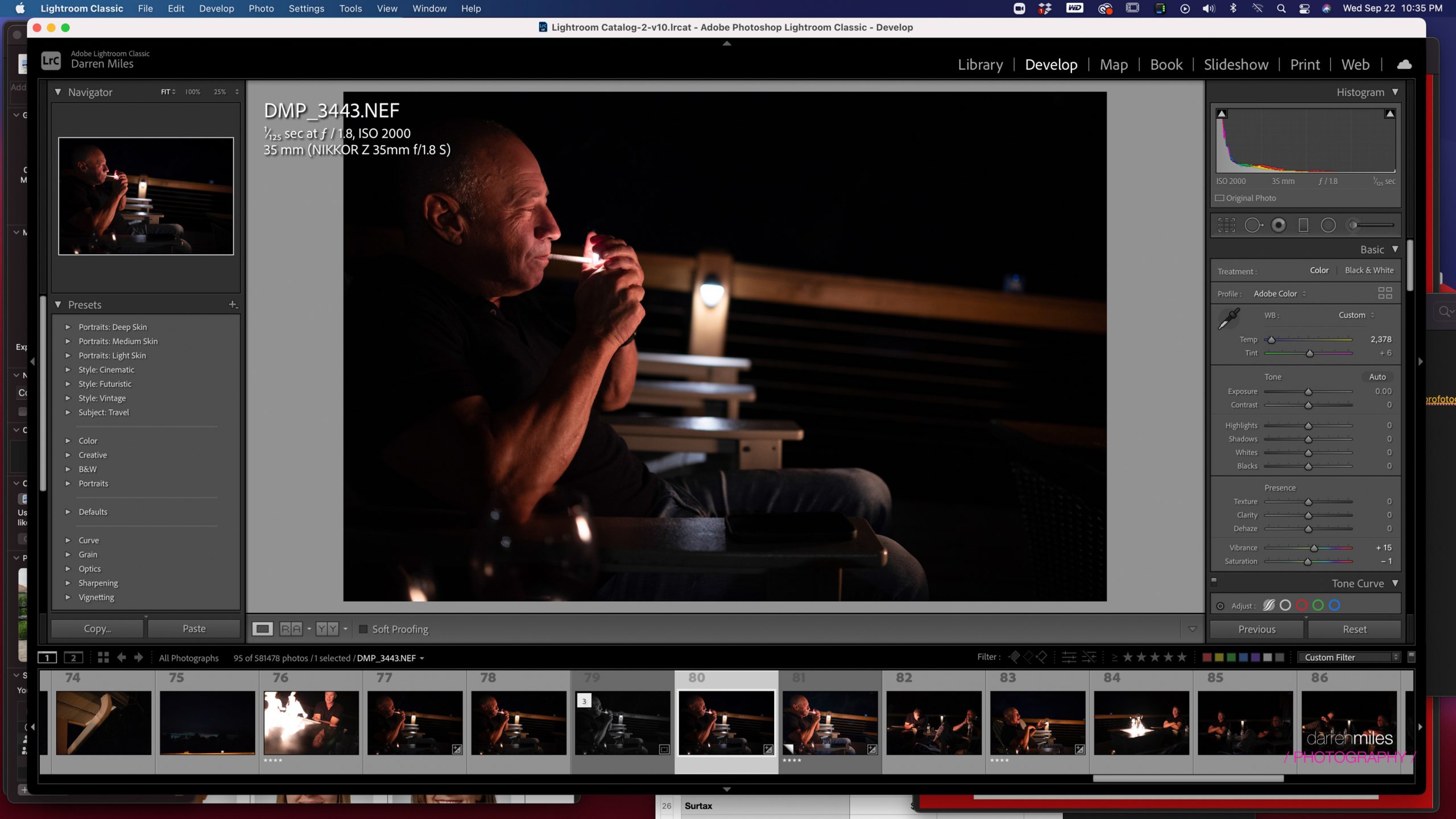Open the Custom Filter dropdown
Viewport: 1456px width, 819px height.
(1349, 657)
